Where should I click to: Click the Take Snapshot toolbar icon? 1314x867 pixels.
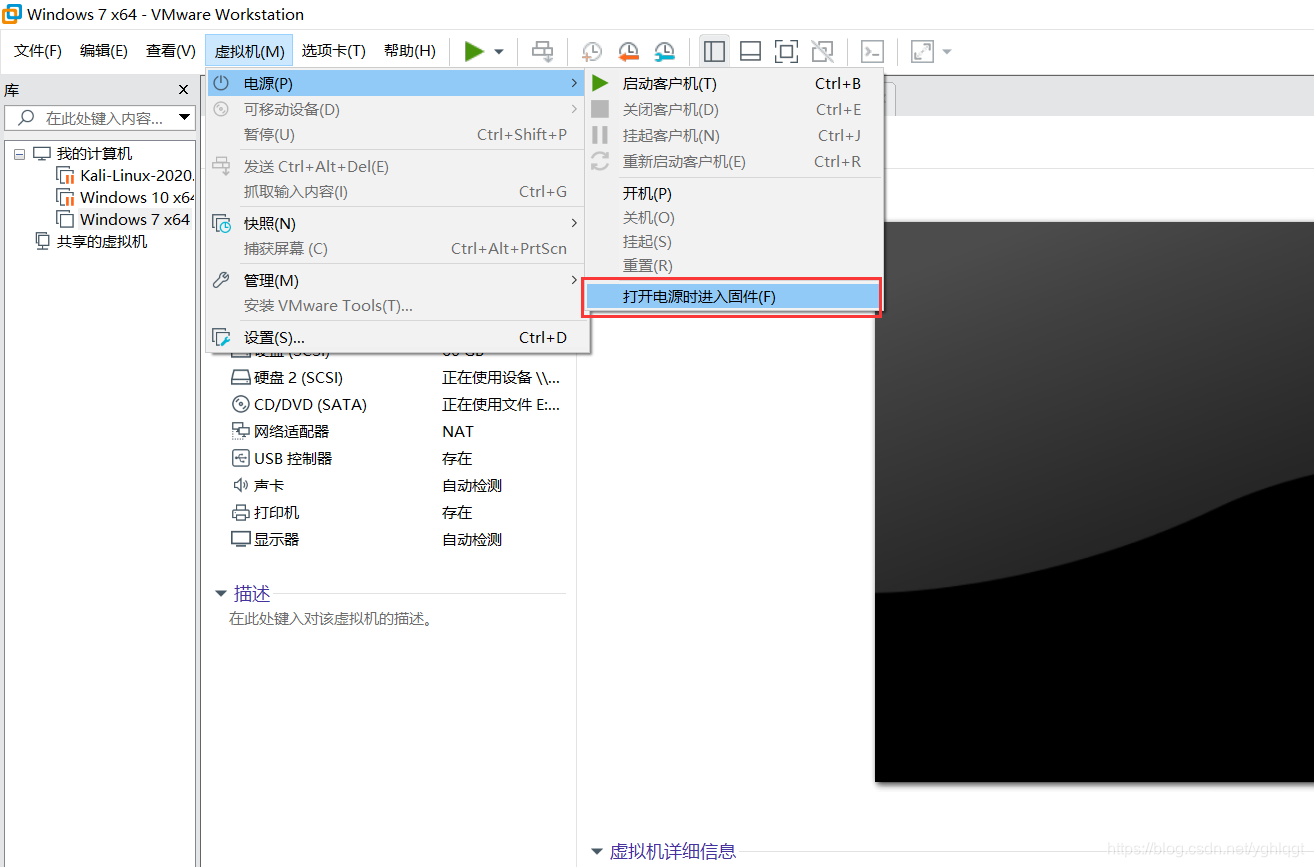[x=592, y=52]
